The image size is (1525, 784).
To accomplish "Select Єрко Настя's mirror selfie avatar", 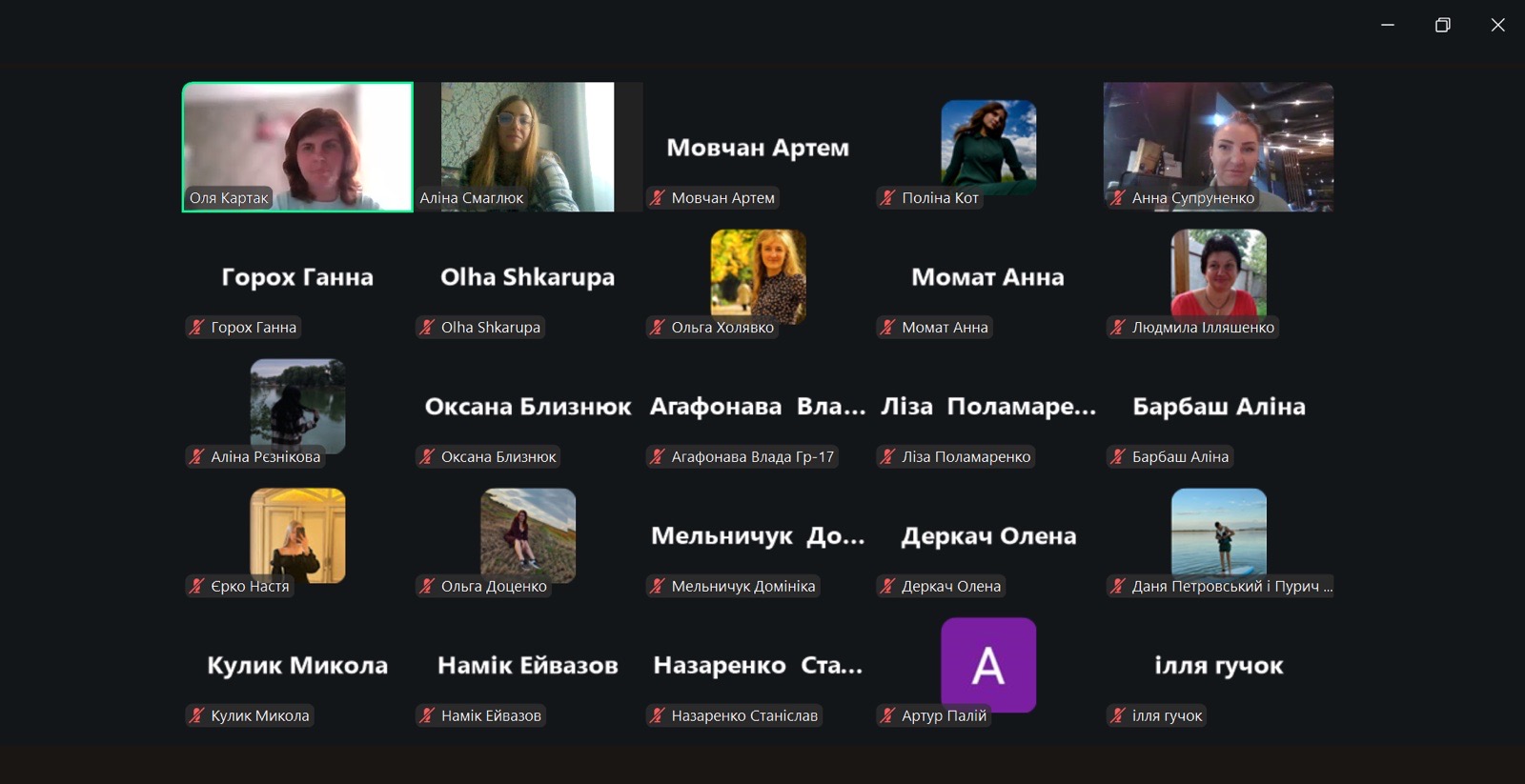I will [x=297, y=533].
